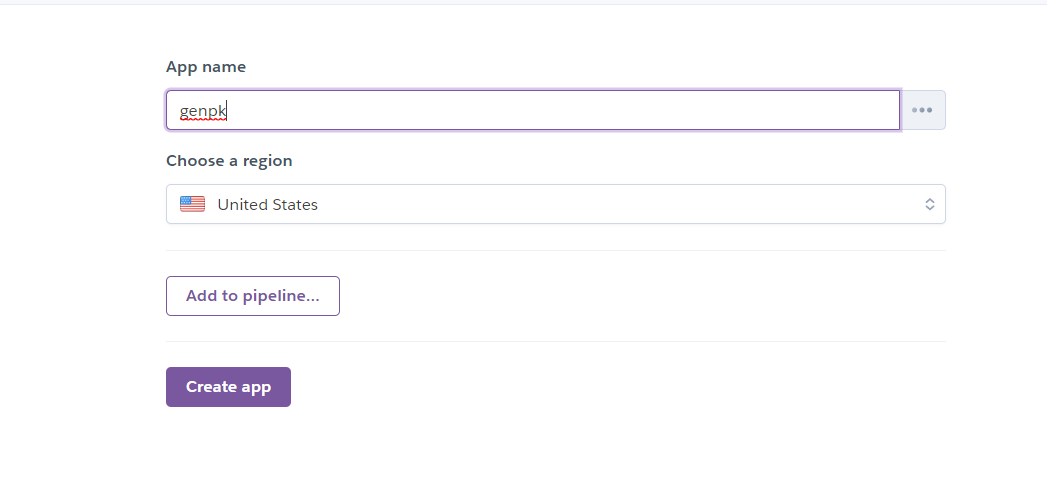Click the Create app button

228,387
